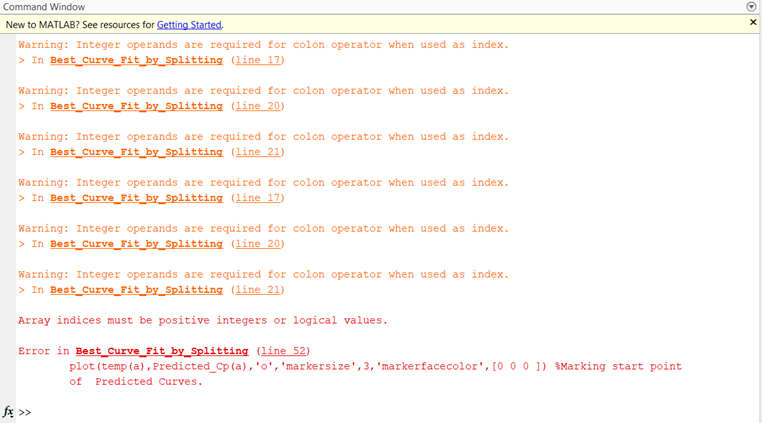762x423 pixels.
Task: Open the line 52 error link
Action: [x=284, y=351]
